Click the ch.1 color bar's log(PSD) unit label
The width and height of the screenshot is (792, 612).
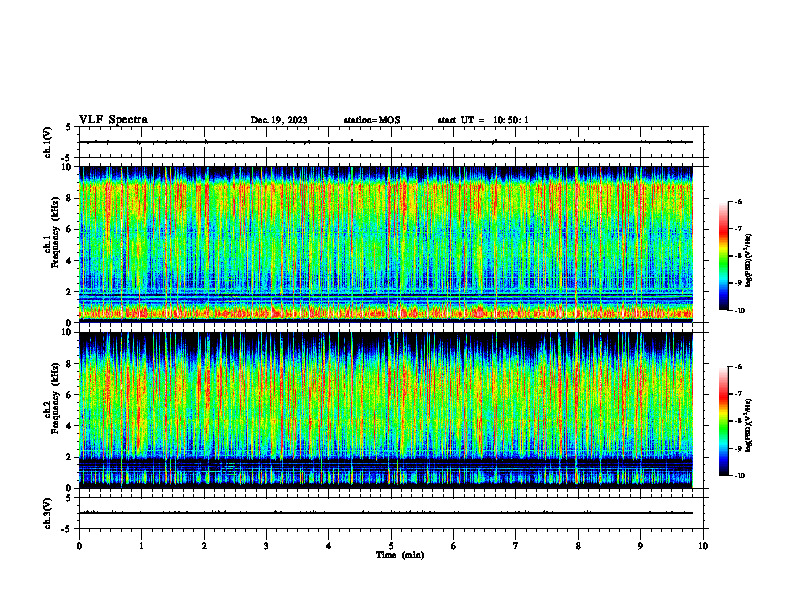point(749,260)
